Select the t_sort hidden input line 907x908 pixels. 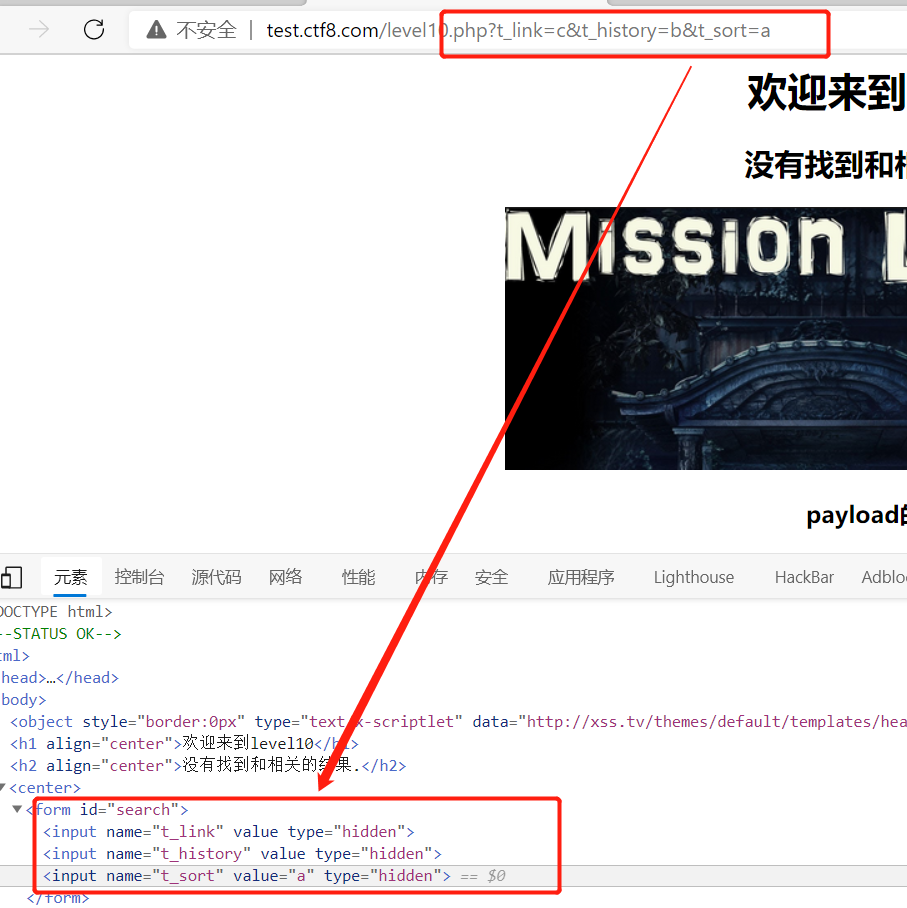[x=247, y=876]
